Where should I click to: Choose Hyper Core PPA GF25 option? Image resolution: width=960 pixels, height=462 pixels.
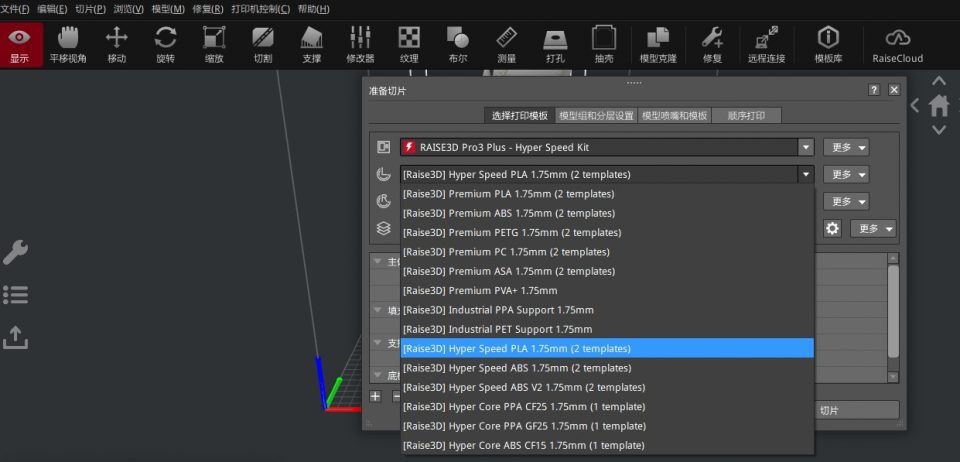607,426
